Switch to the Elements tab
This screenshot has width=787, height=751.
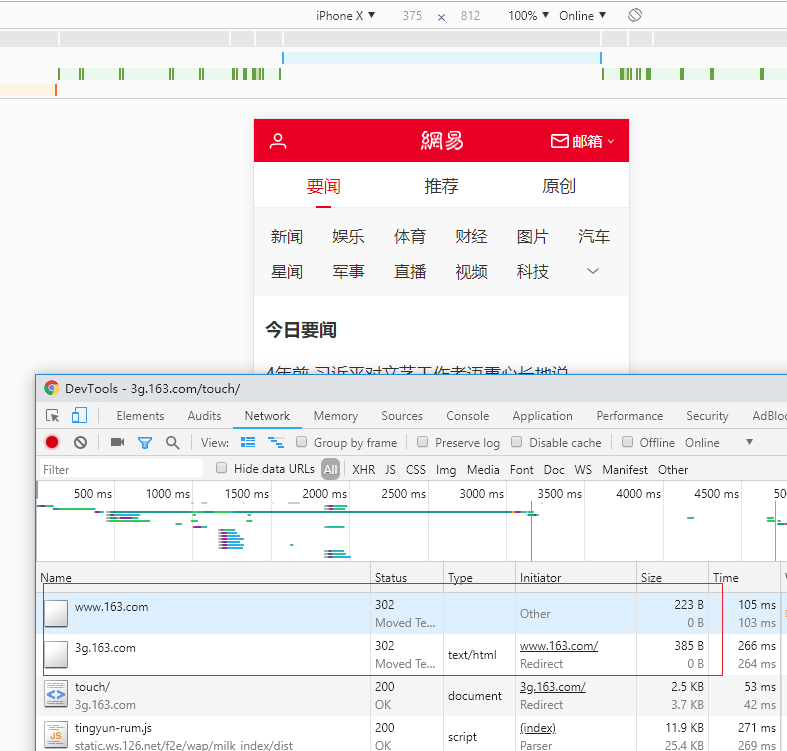pos(141,416)
